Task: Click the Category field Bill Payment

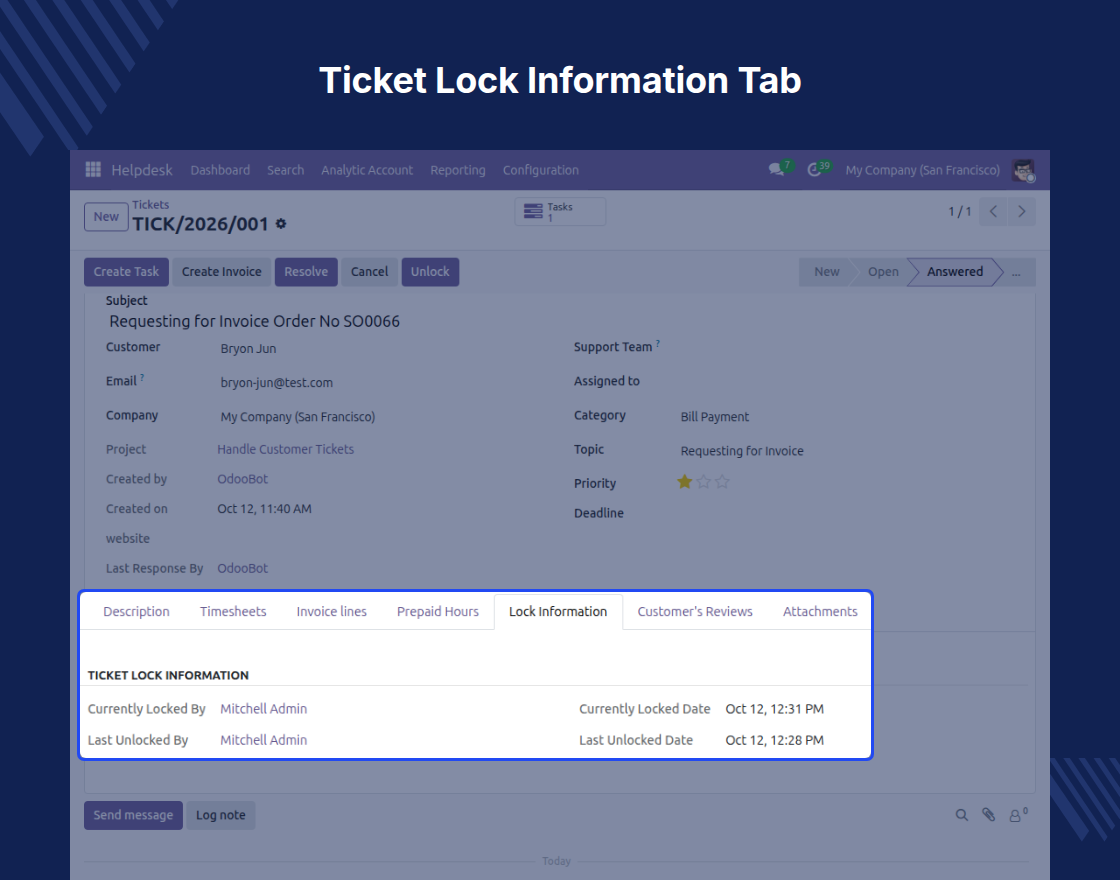Action: click(715, 417)
